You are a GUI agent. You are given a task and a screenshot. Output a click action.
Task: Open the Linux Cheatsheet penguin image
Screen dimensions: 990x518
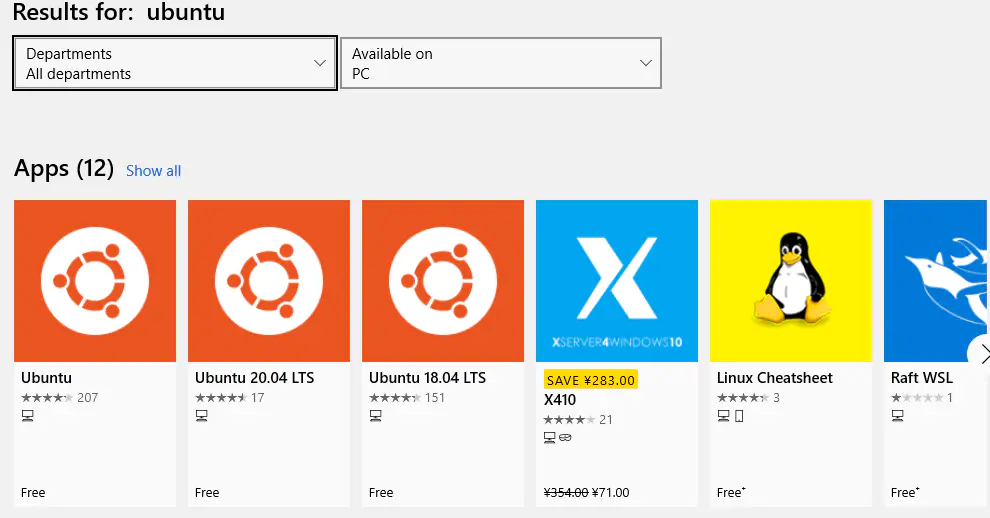coord(791,281)
